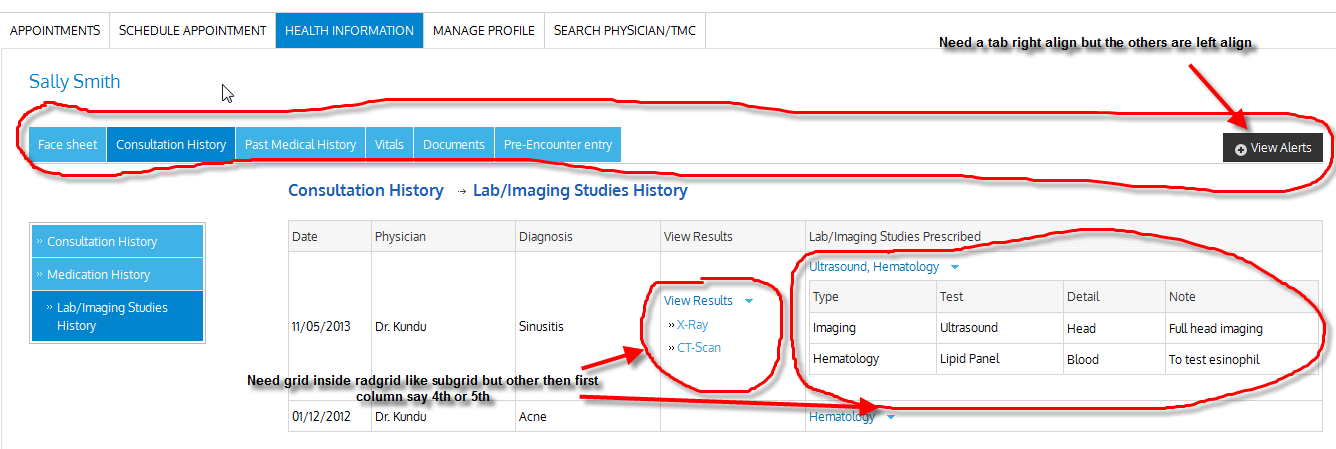Open the CT-Scan result link

[x=698, y=348]
